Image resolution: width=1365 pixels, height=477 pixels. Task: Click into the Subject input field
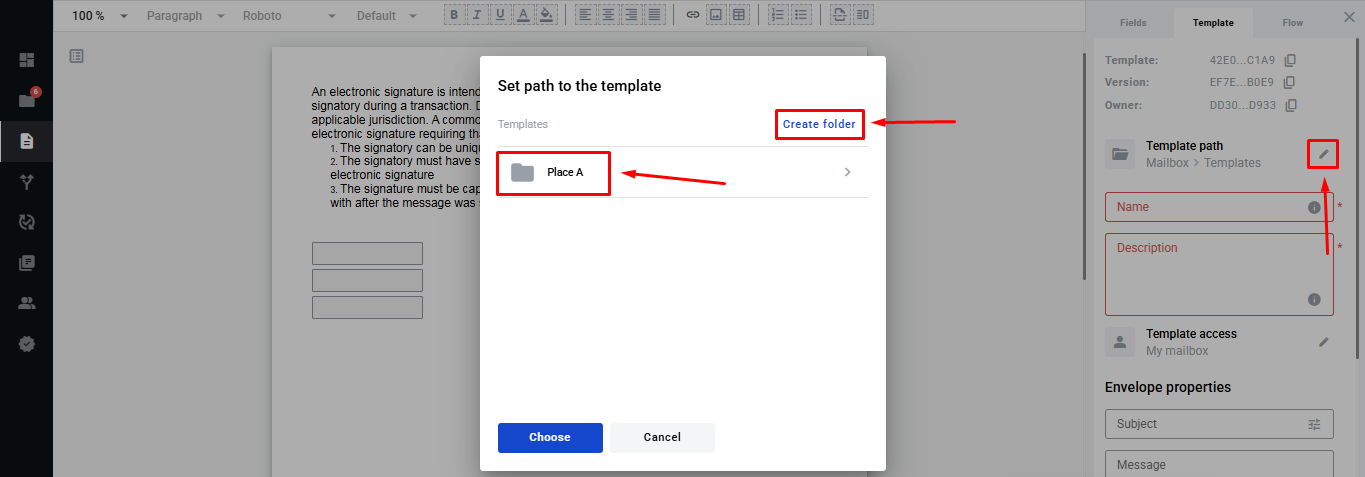tap(1205, 424)
